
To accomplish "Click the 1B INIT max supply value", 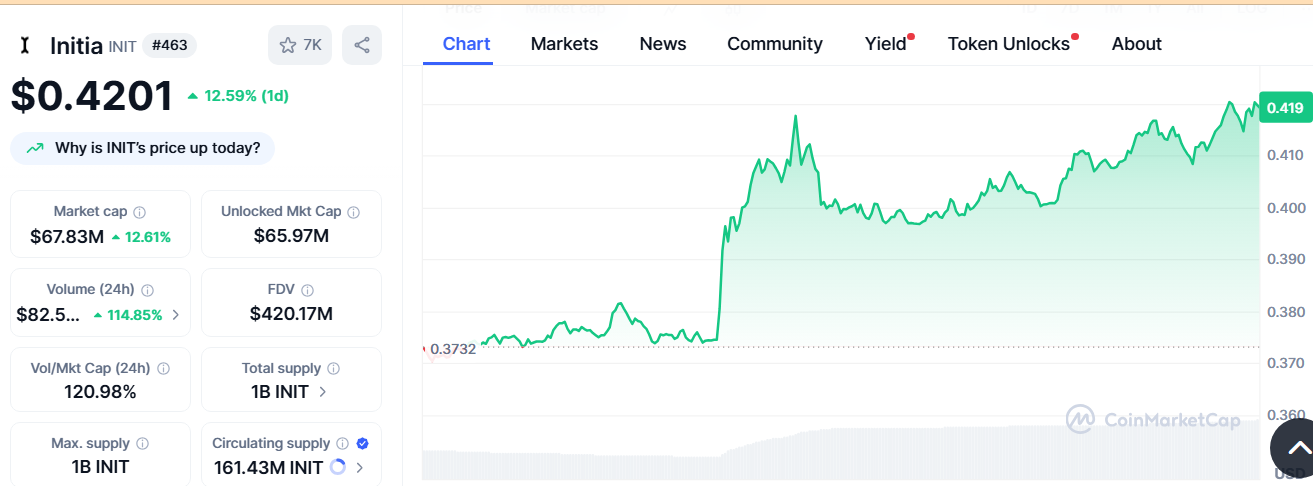I will 100,466.
